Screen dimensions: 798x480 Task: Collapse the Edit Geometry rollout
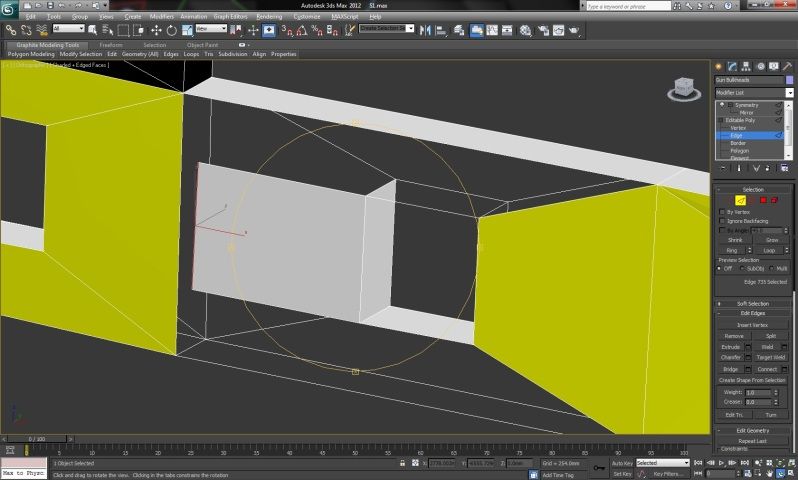[x=753, y=431]
